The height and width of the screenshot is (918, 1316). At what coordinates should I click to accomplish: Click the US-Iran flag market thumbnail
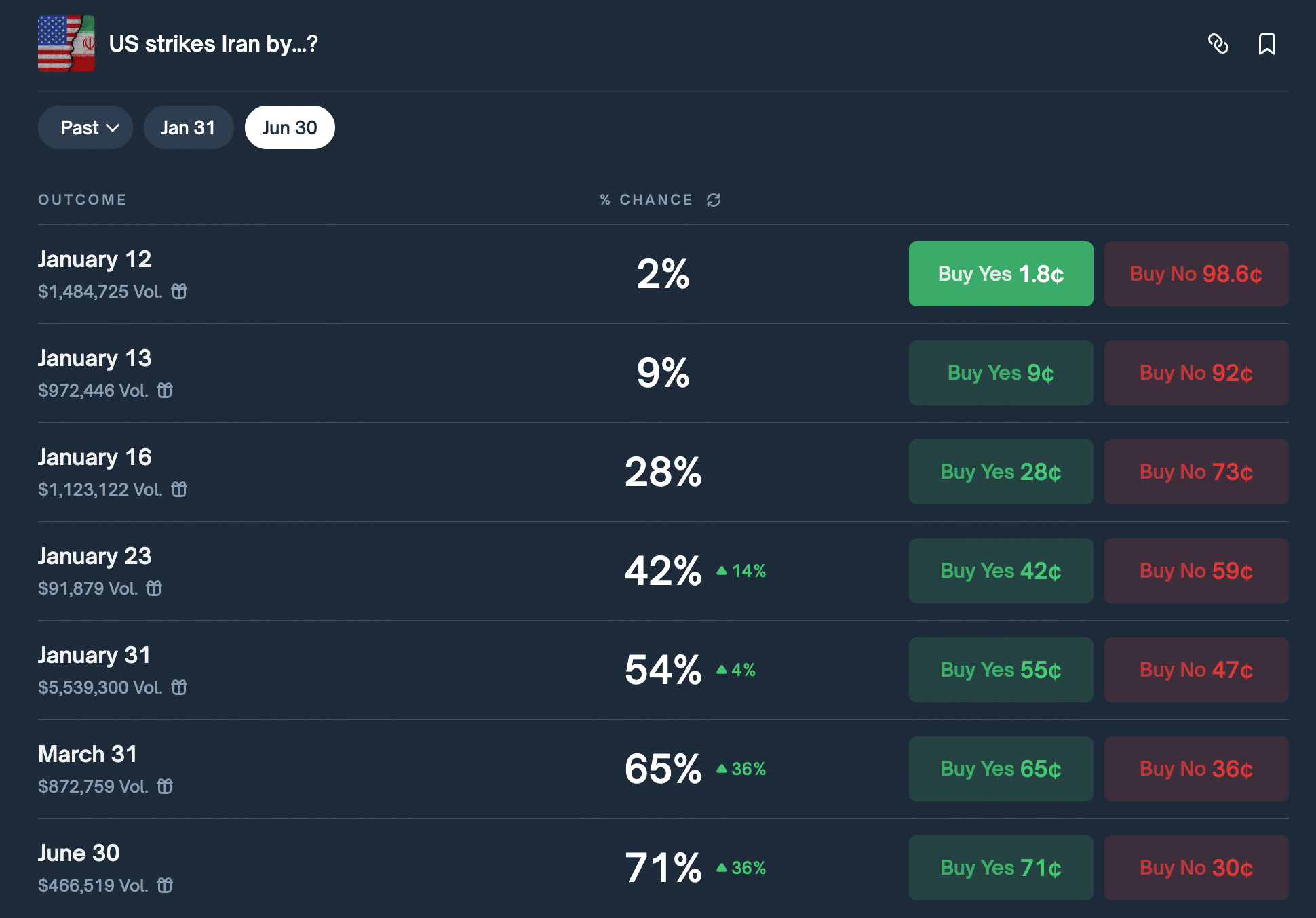66,43
